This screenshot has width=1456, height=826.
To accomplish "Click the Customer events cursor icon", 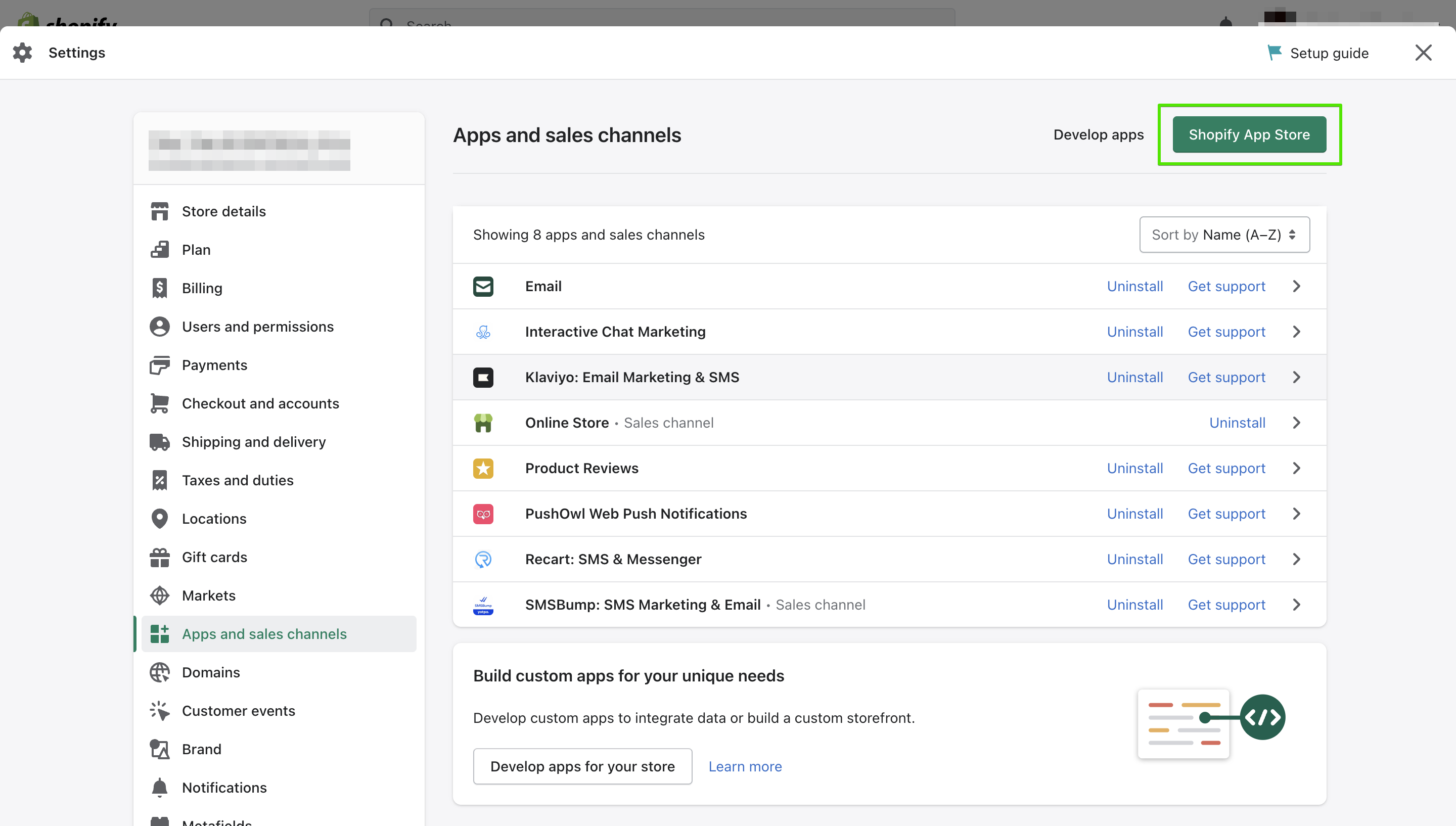I will (x=159, y=711).
